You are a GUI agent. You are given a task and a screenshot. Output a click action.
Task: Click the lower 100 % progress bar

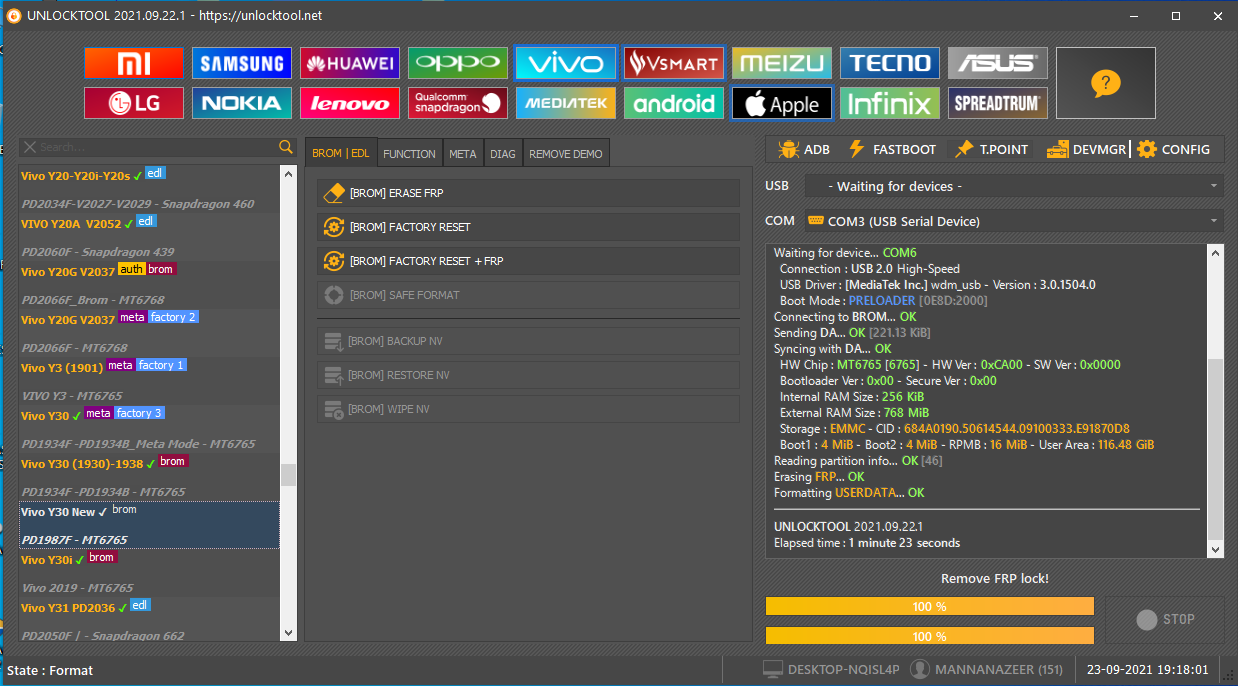(930, 635)
